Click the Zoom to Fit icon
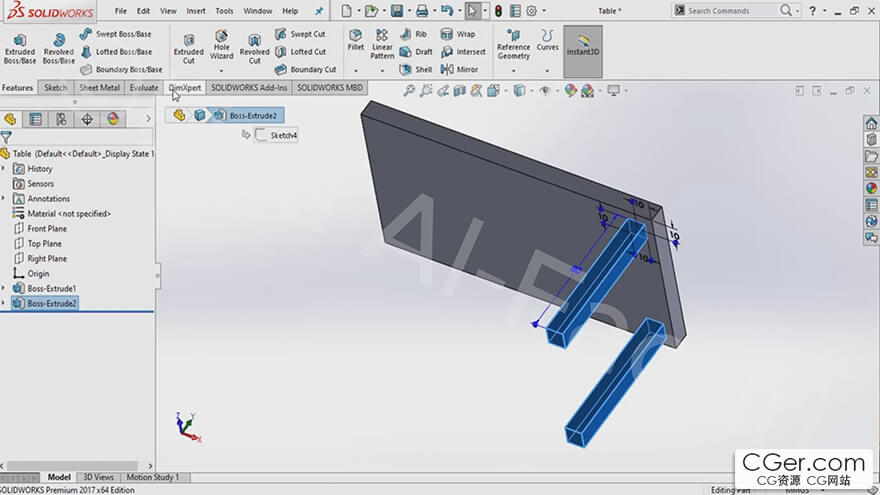Image resolution: width=880 pixels, height=495 pixels. click(409, 90)
